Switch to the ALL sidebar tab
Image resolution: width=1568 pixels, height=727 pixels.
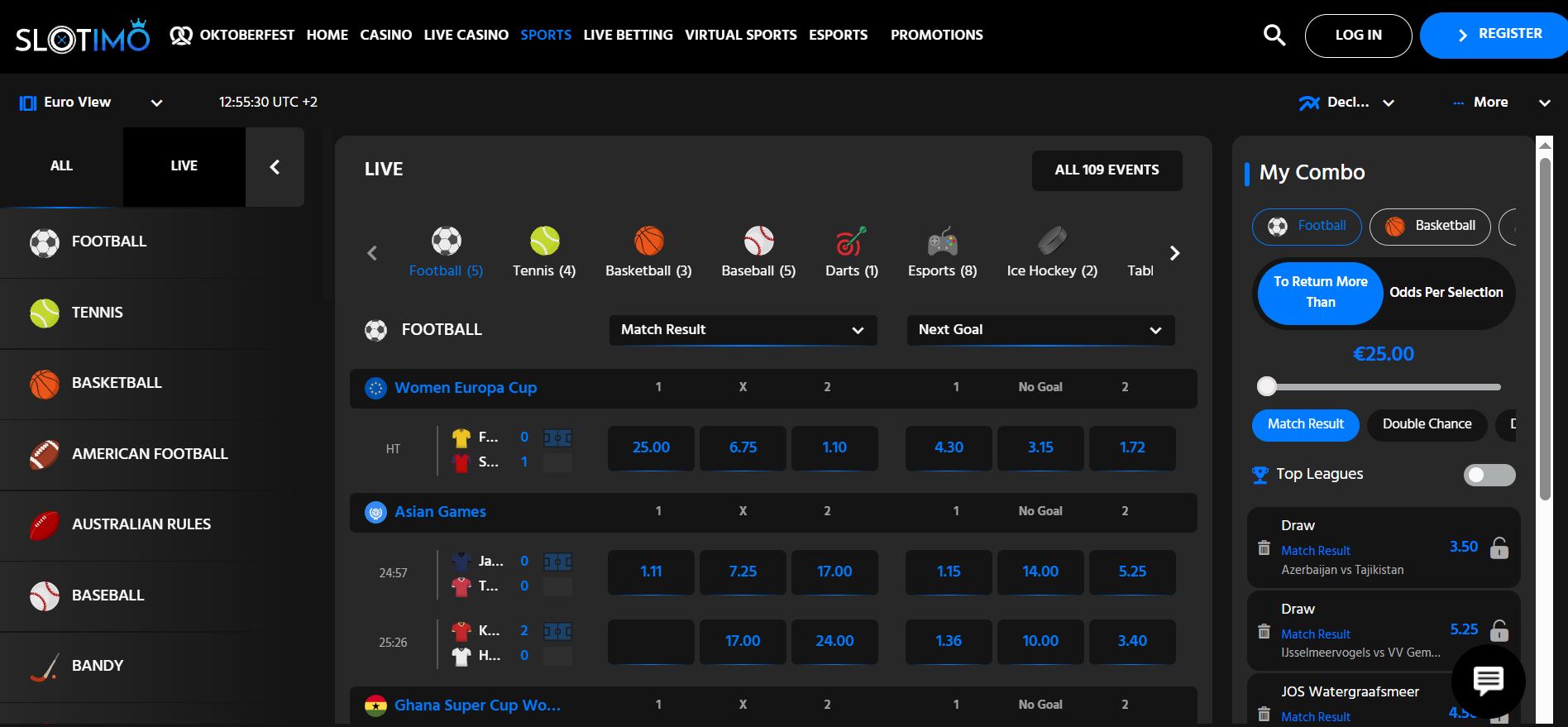61,166
